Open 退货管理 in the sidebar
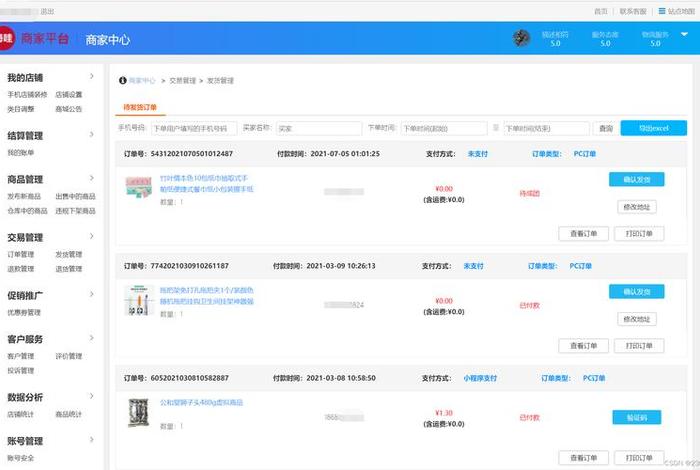The width and height of the screenshot is (700, 470). click(x=69, y=269)
